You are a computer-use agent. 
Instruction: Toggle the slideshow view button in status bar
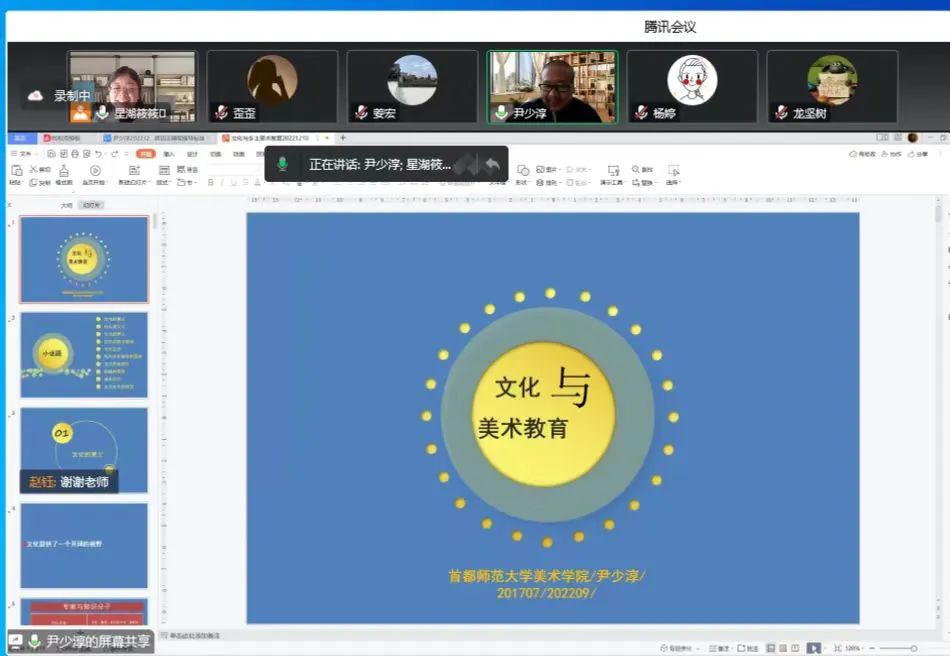tap(814, 648)
